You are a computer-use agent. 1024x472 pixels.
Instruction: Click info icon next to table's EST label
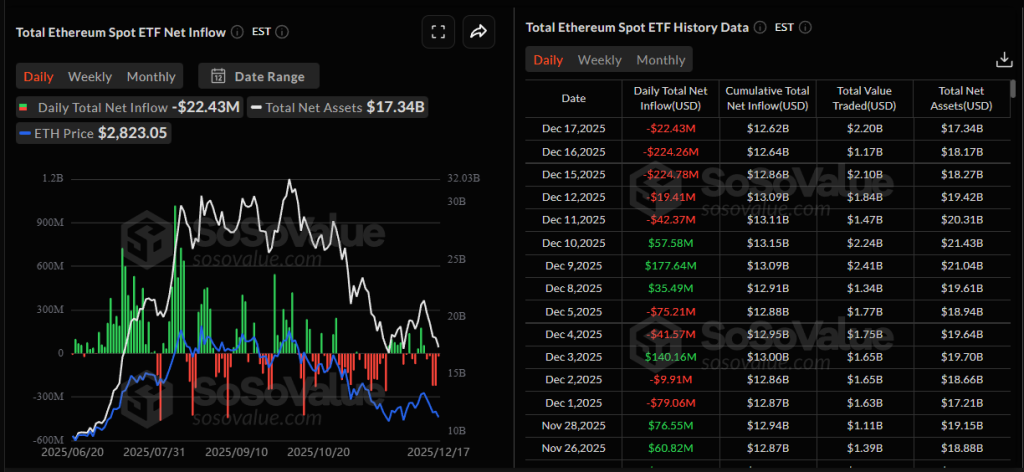pos(806,28)
